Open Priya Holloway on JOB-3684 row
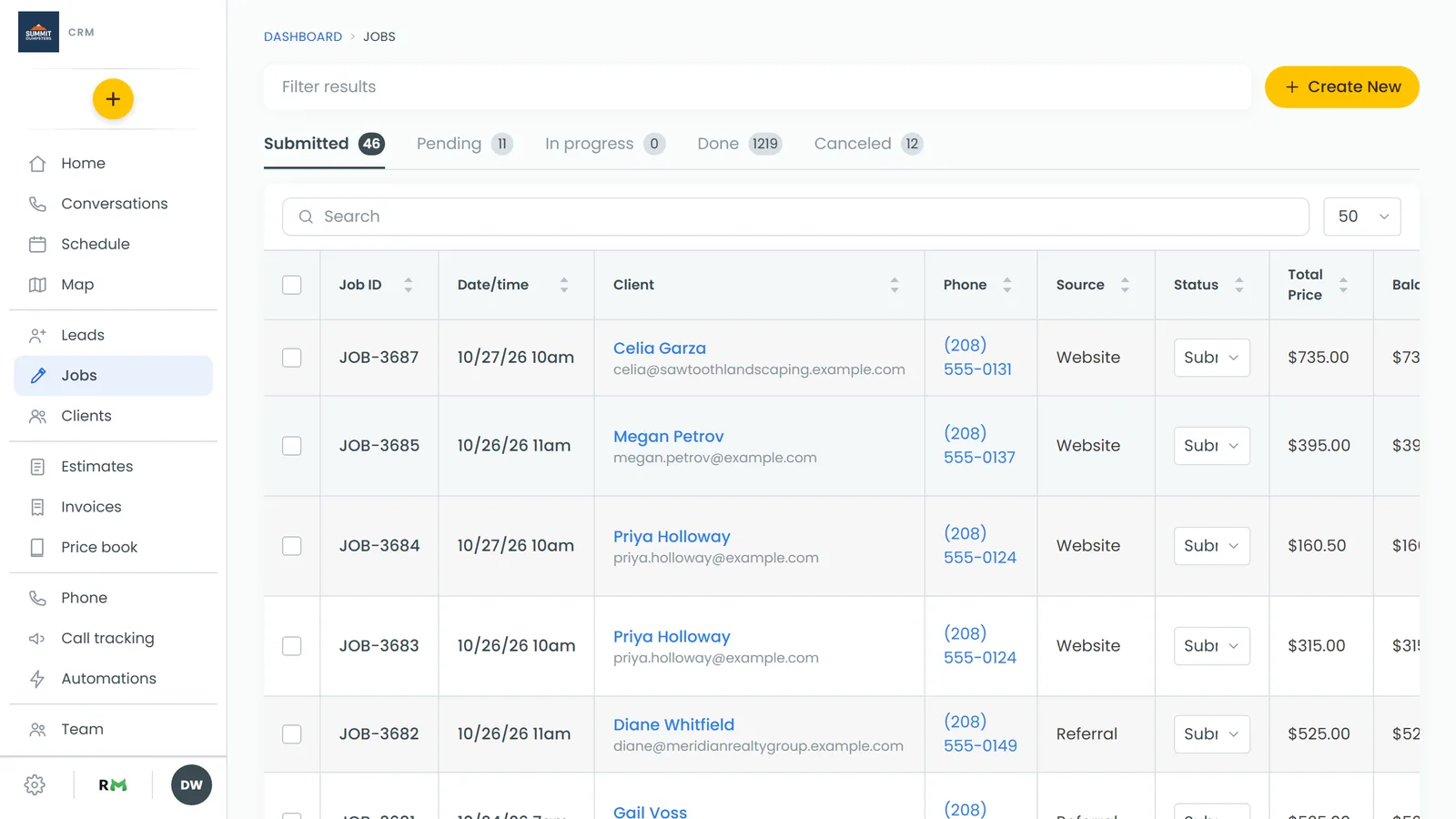Image resolution: width=1456 pixels, height=819 pixels. (672, 537)
